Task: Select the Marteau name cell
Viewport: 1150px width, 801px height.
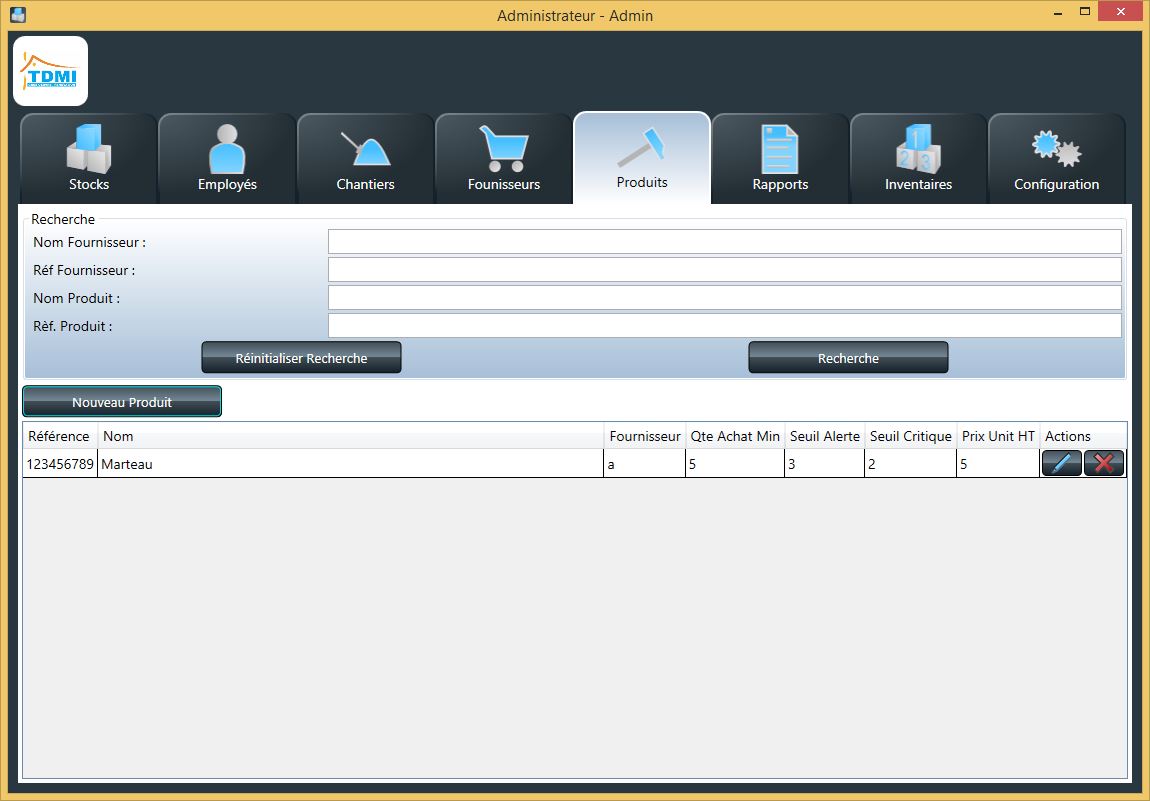Action: (351, 464)
